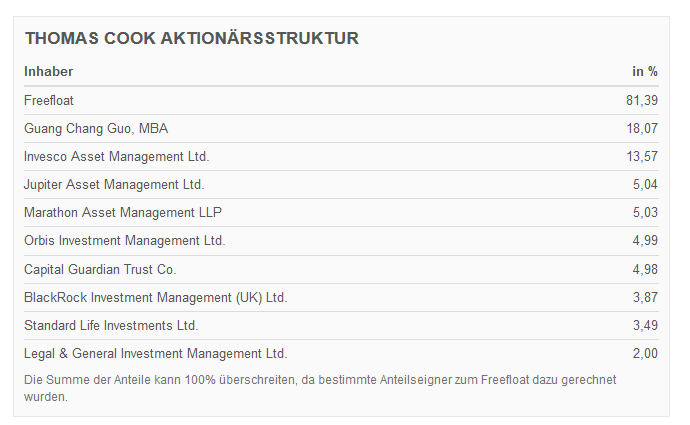Select Orbis Investment Management Ltd. row

[125, 240]
